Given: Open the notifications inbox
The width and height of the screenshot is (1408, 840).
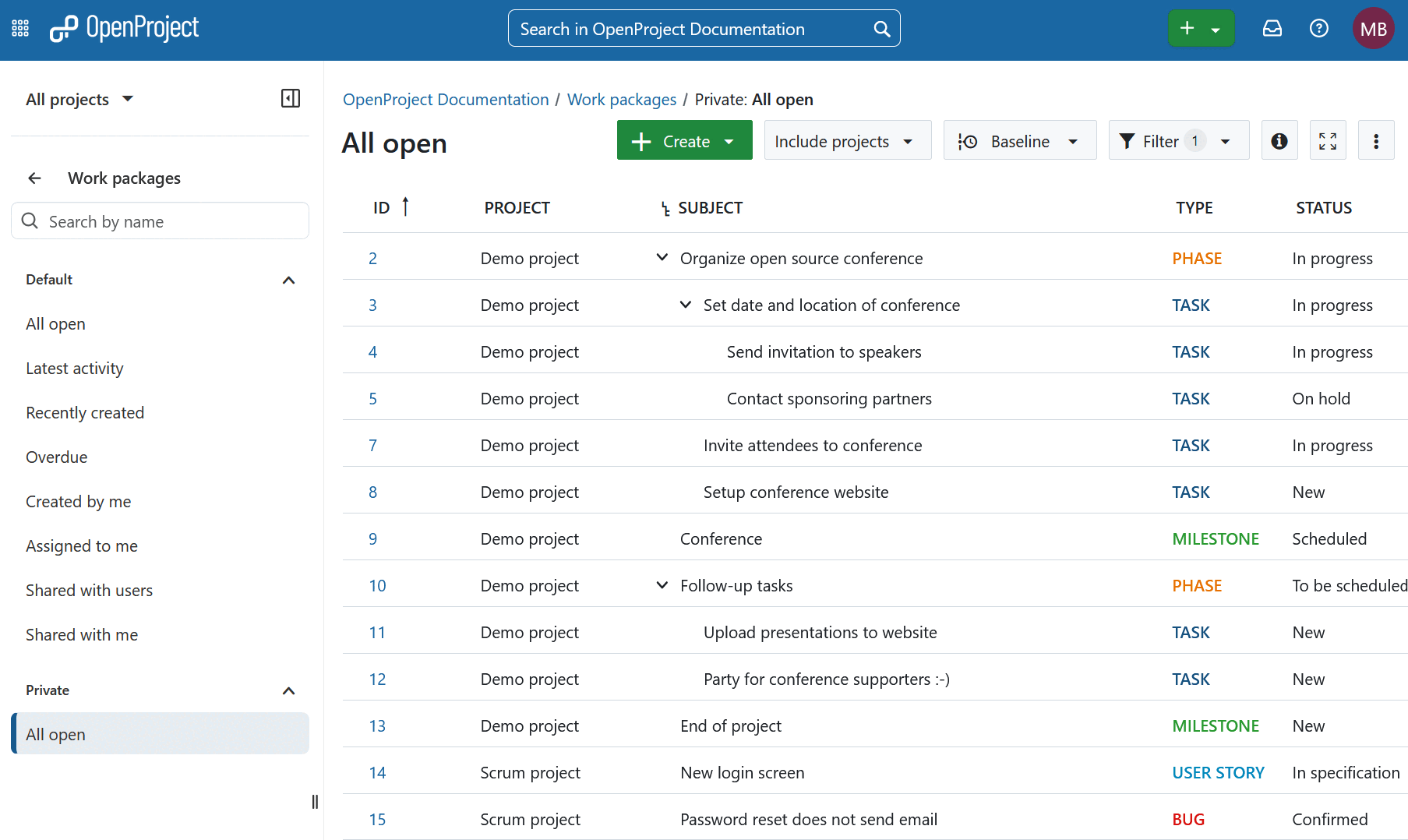Looking at the screenshot, I should 1272,27.
